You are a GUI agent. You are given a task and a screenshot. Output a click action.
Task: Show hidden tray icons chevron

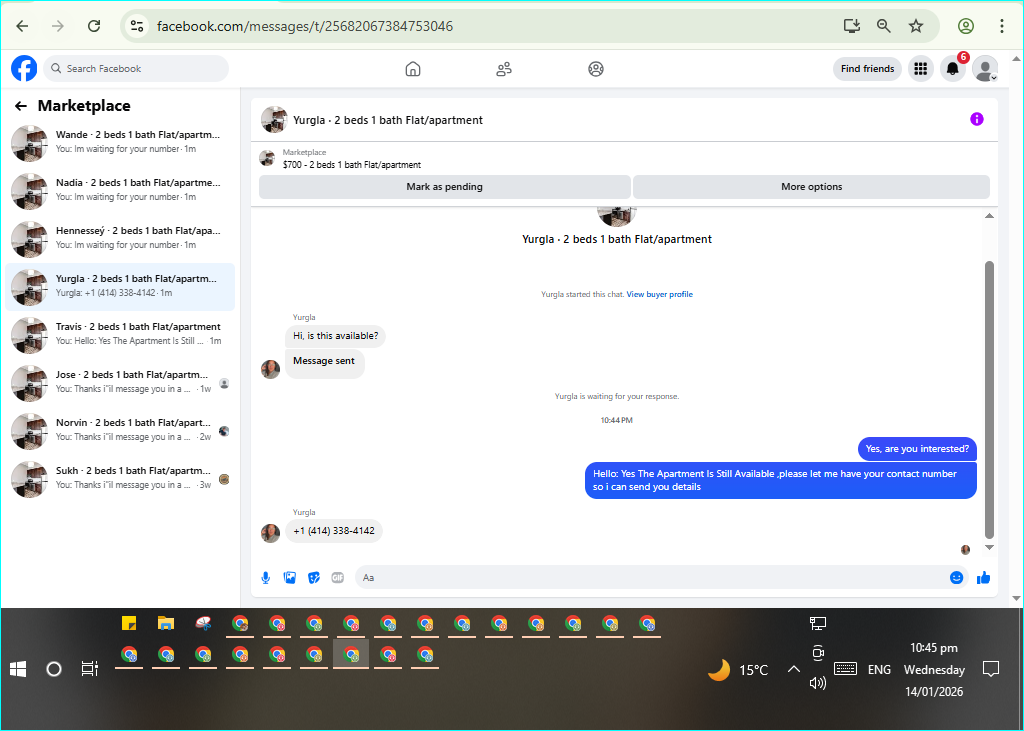coord(793,669)
